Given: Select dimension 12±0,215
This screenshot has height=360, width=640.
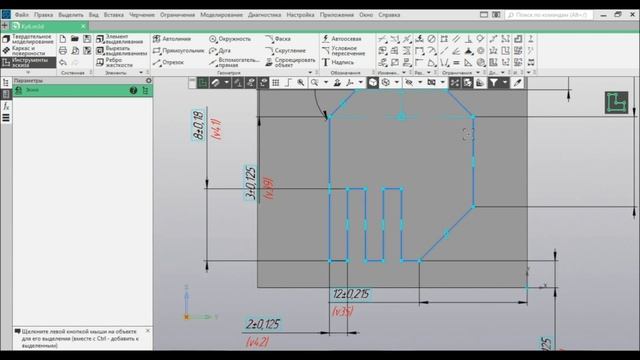Looking at the screenshot, I should [351, 294].
